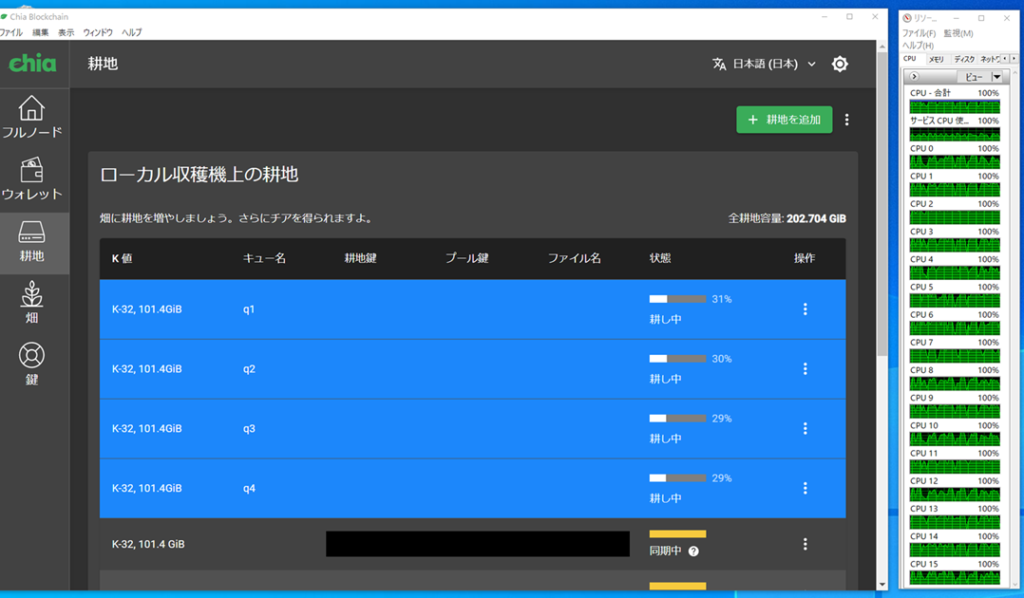Open the フルノード (Full Node) sidebar icon

point(31,118)
